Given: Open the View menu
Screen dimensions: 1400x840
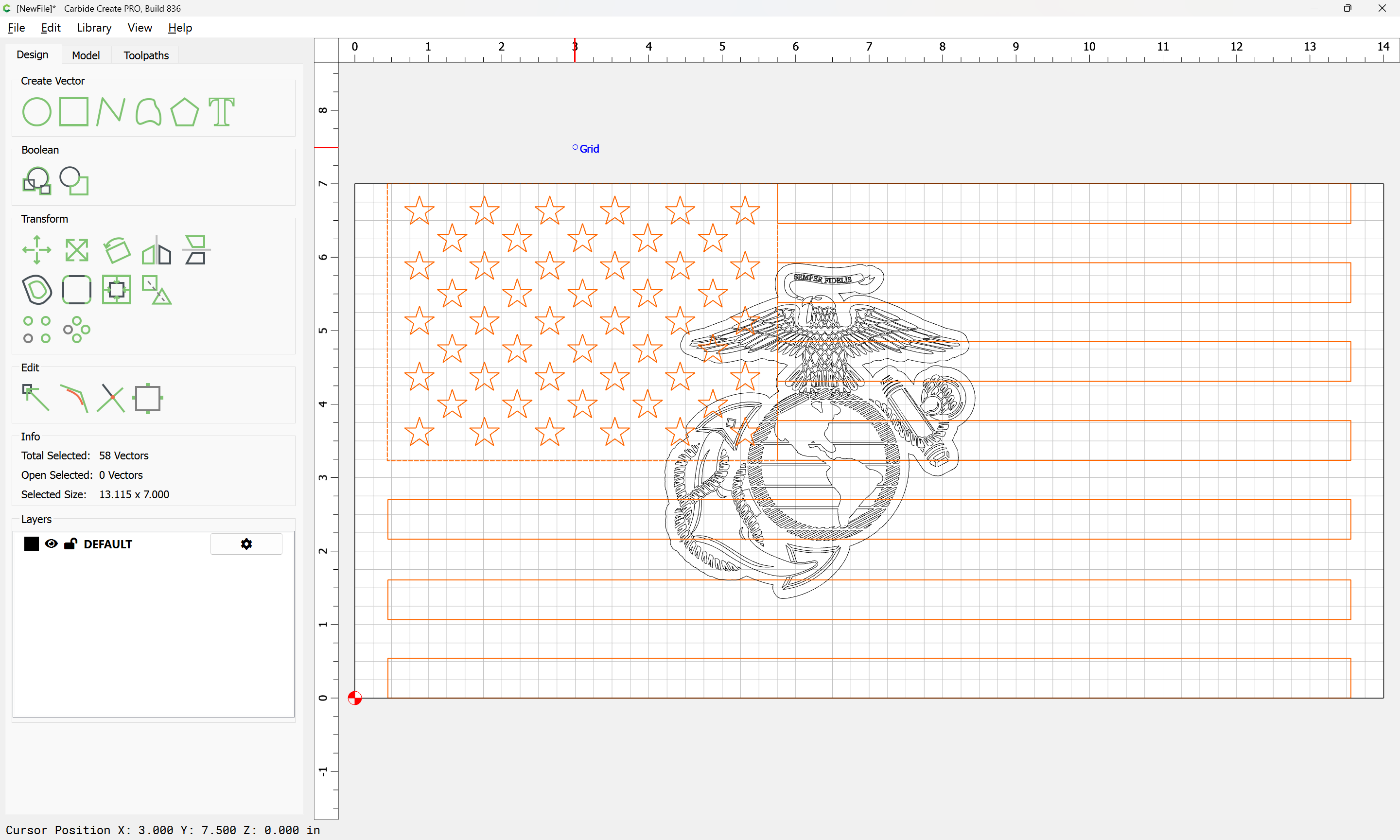Looking at the screenshot, I should coord(139,28).
